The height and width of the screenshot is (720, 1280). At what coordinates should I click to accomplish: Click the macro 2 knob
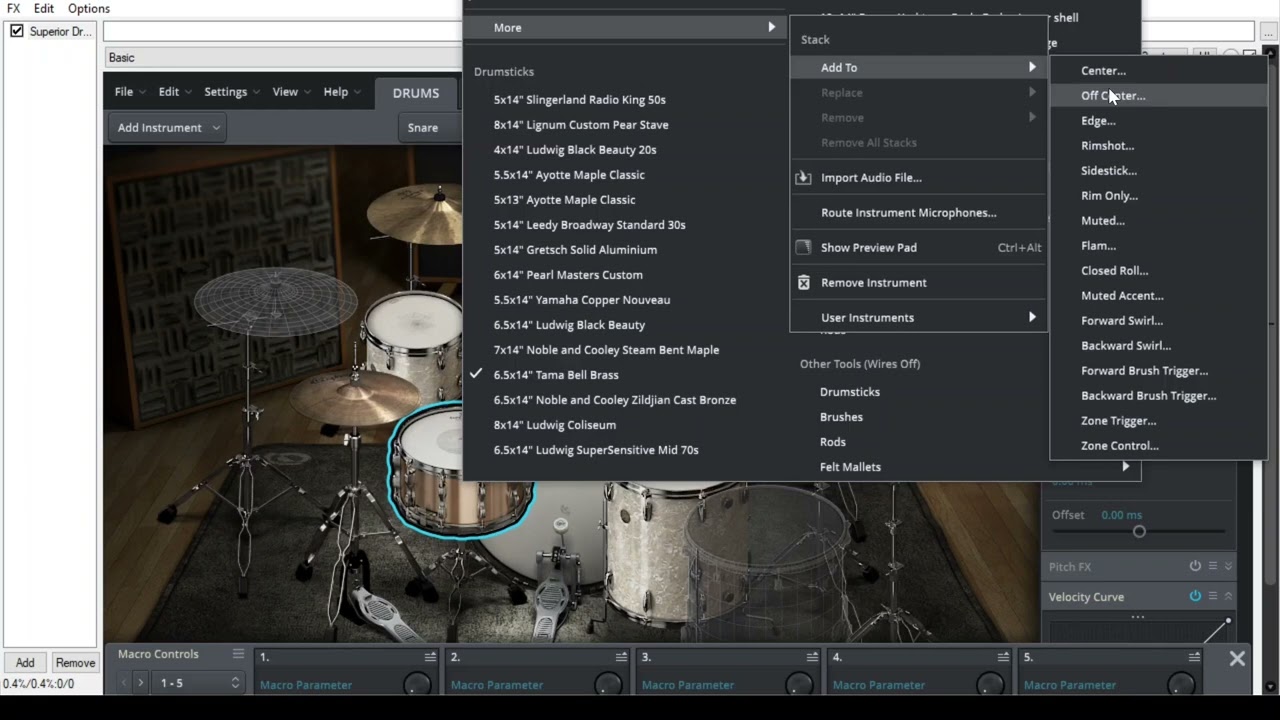(608, 684)
